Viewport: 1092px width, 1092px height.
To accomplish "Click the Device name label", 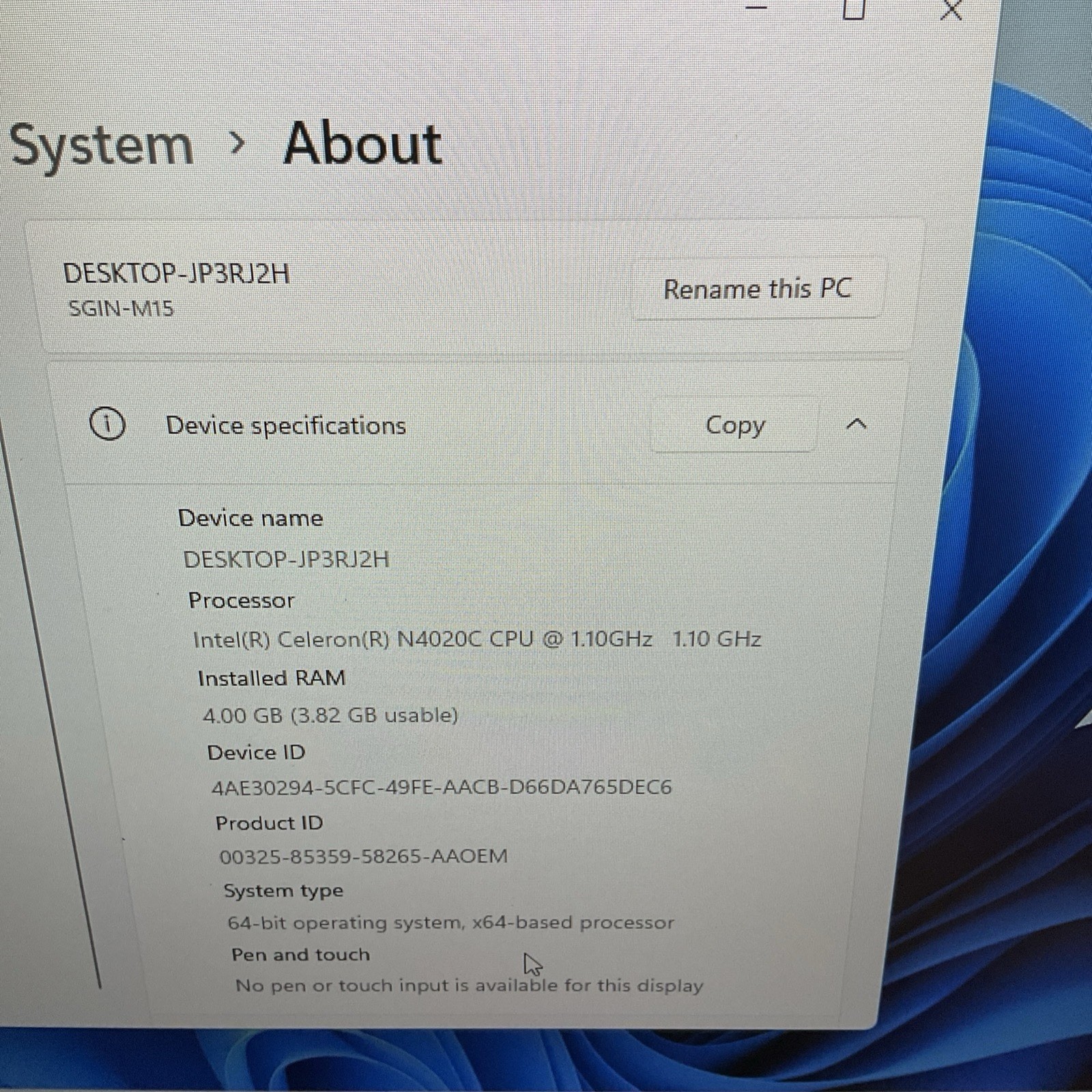I will tap(250, 518).
